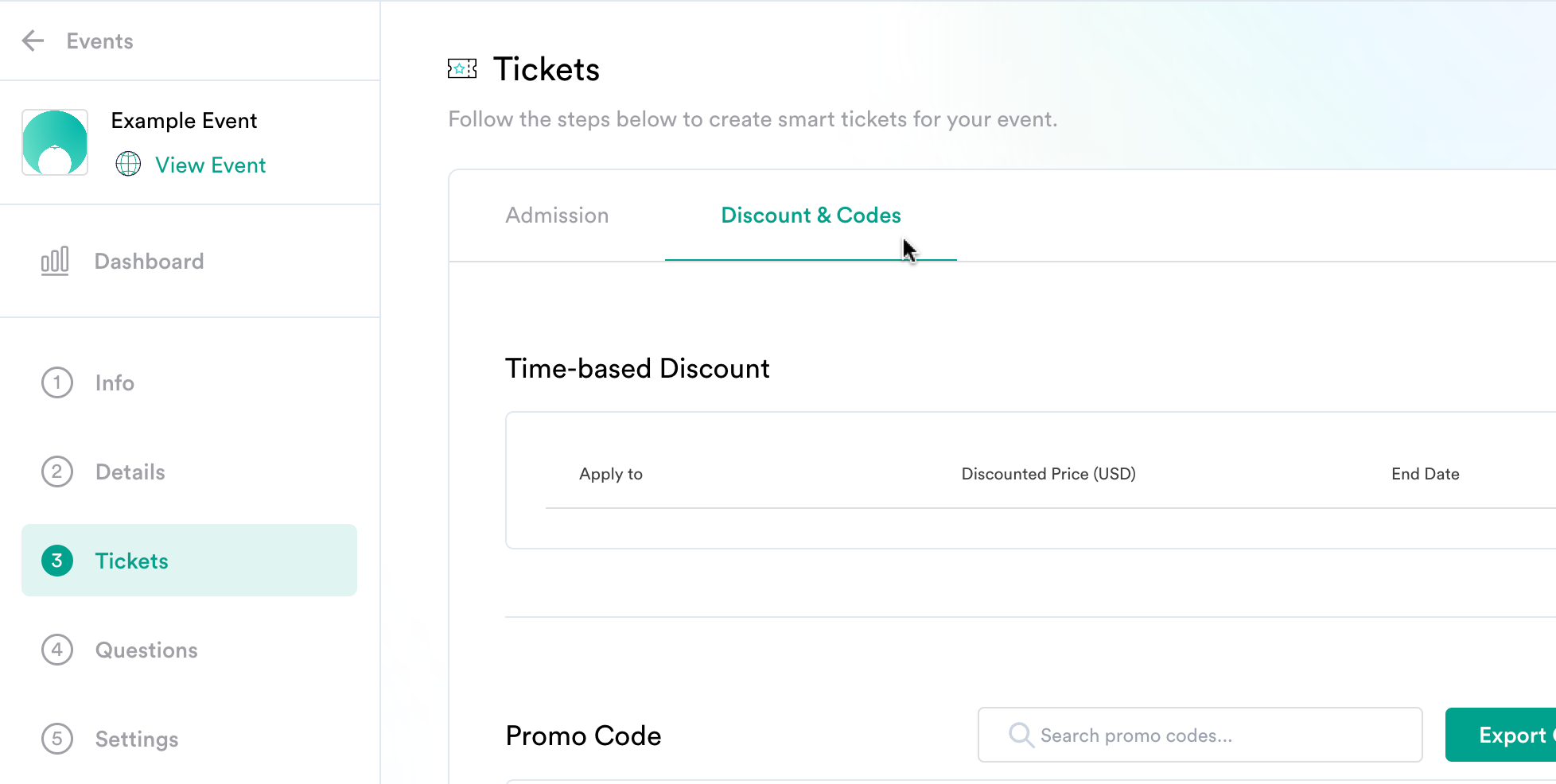
Task: Click the step 2 circle icon for Details
Action: (x=57, y=472)
